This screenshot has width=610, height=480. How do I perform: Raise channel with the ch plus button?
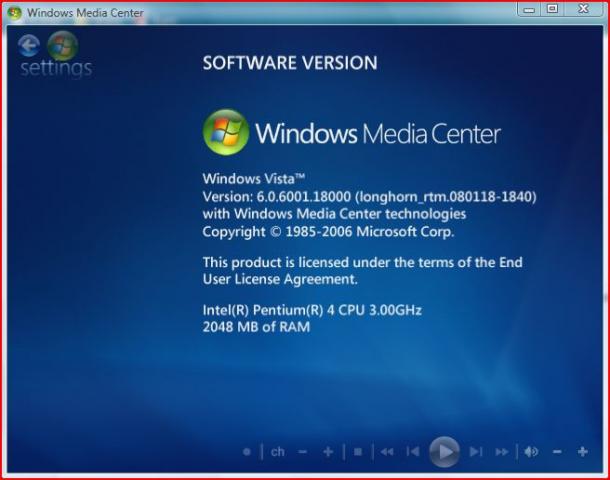[x=328, y=452]
